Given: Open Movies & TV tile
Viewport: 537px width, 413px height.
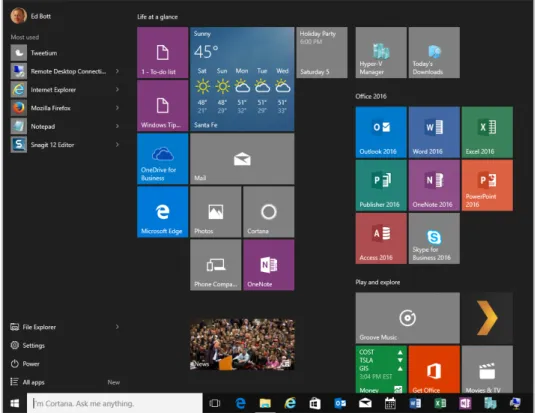Looking at the screenshot, I should point(487,369).
